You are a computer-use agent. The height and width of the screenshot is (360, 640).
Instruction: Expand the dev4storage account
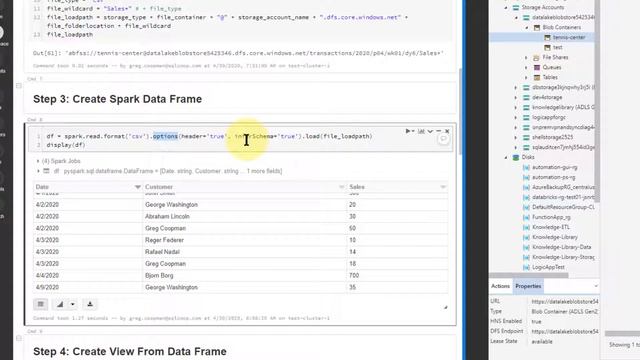pos(516,98)
